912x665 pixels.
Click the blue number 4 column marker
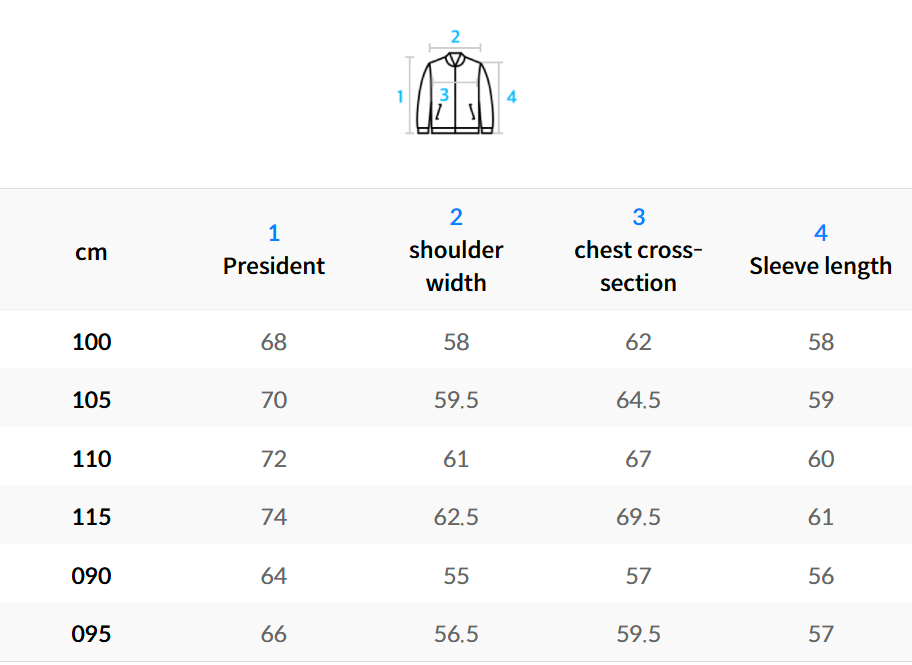pos(820,233)
